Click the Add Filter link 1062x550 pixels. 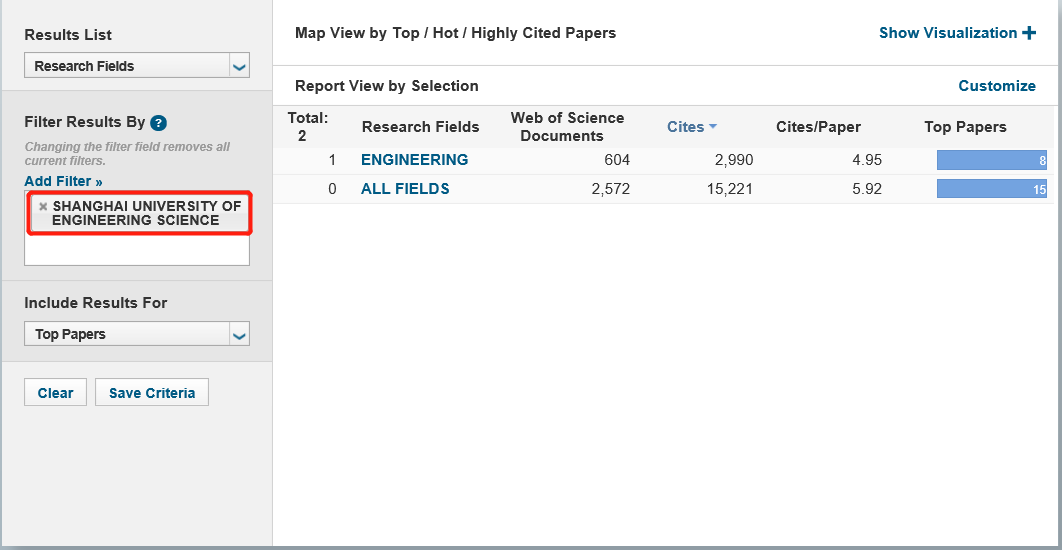tap(63, 181)
